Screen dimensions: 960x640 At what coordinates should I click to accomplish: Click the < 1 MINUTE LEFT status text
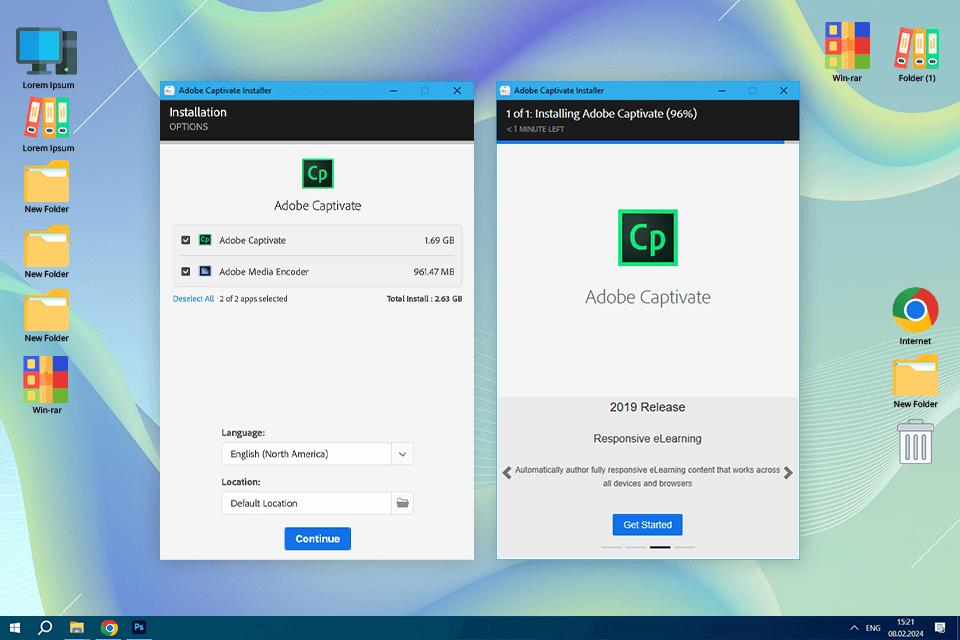tap(535, 129)
